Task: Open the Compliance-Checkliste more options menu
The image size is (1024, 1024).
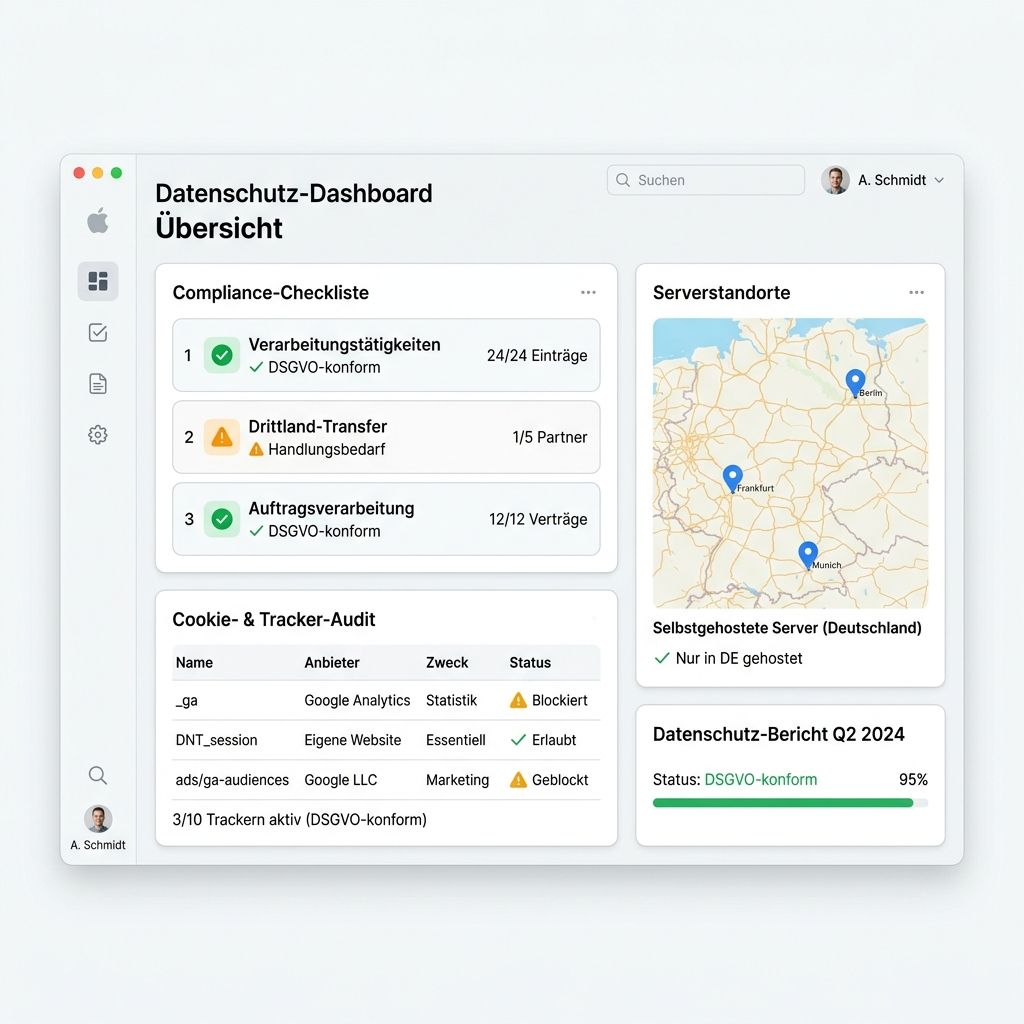Action: coord(588,293)
